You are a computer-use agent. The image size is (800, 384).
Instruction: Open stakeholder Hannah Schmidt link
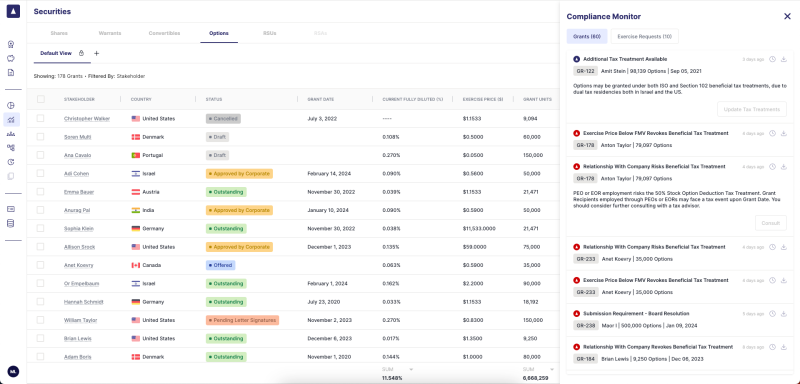(84, 302)
